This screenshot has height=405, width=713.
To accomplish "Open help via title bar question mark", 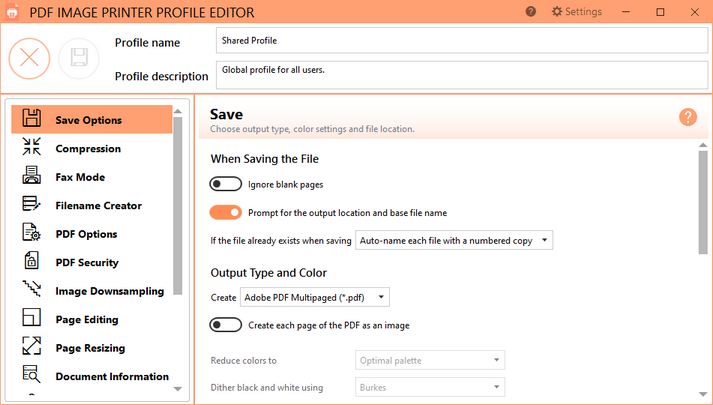I will [x=530, y=12].
